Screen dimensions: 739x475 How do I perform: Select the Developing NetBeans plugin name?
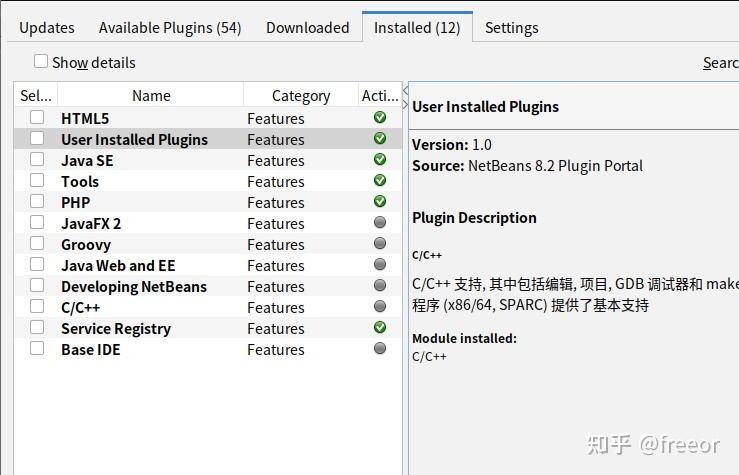134,287
